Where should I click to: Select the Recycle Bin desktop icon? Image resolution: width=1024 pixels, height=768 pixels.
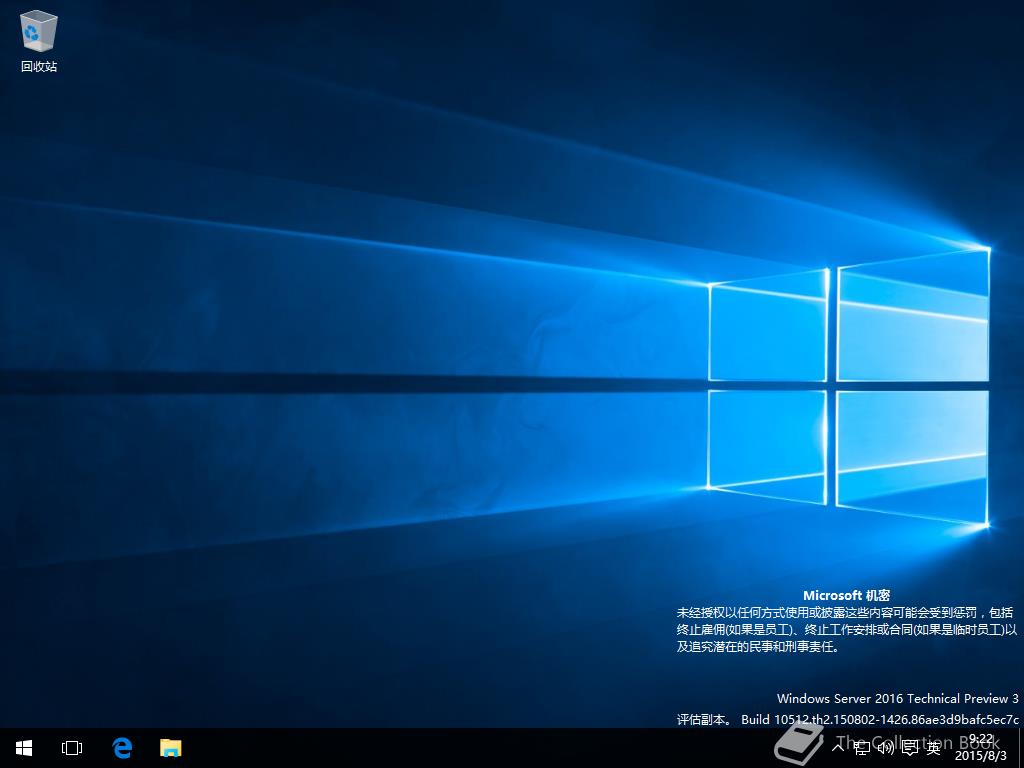coord(39,42)
